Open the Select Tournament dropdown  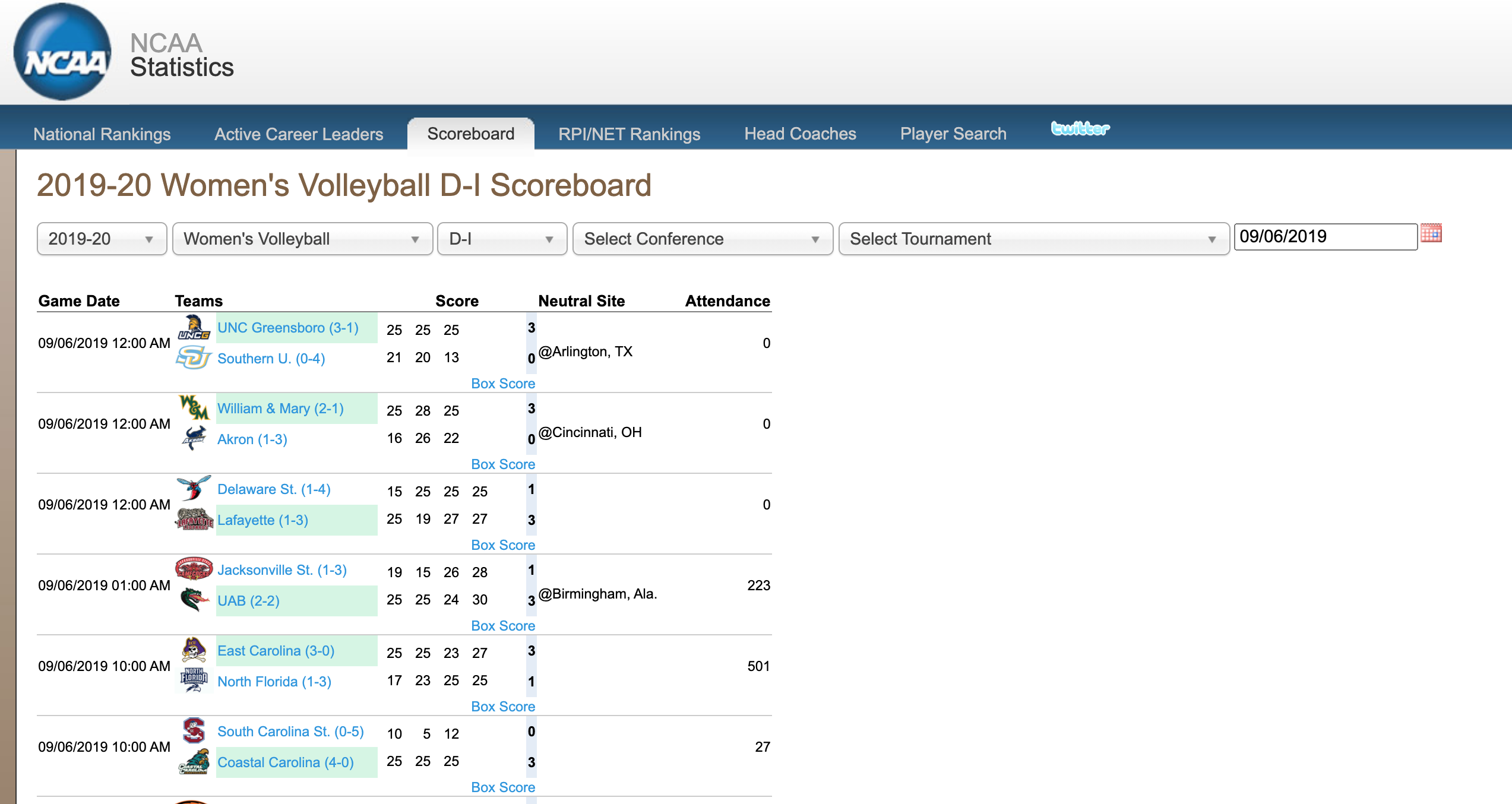[x=1033, y=239]
